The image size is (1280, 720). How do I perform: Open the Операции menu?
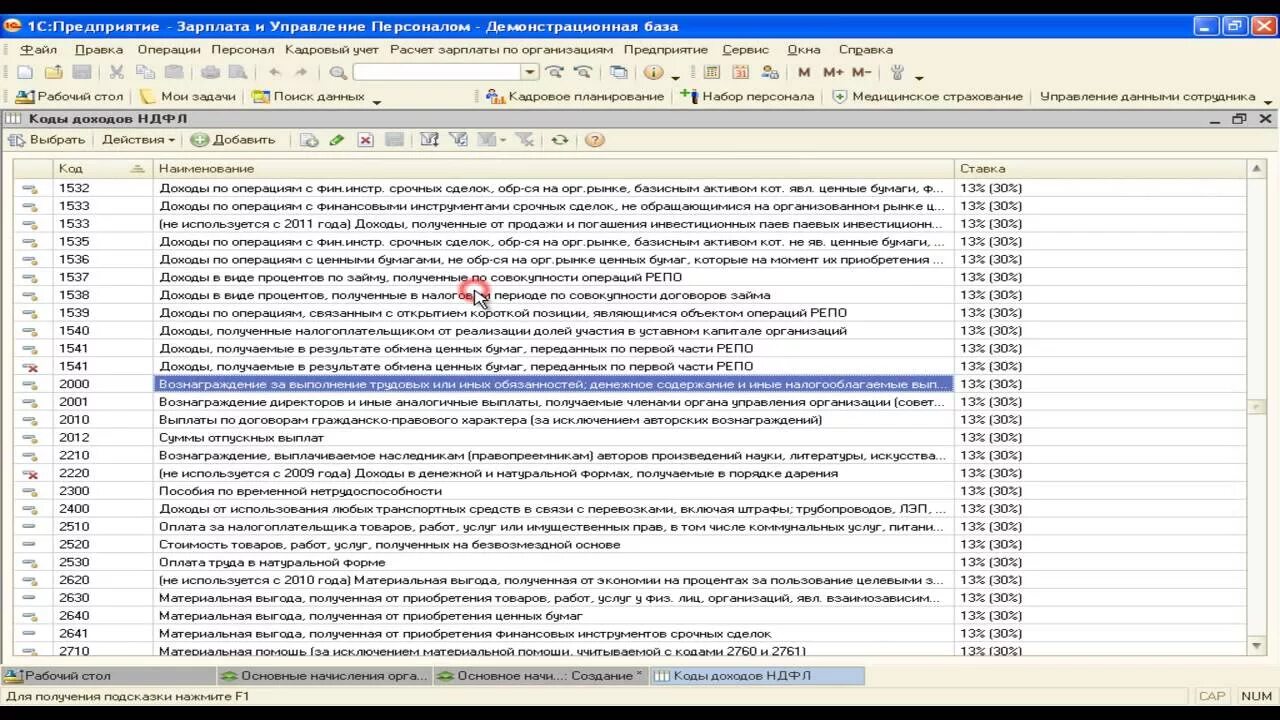point(169,49)
